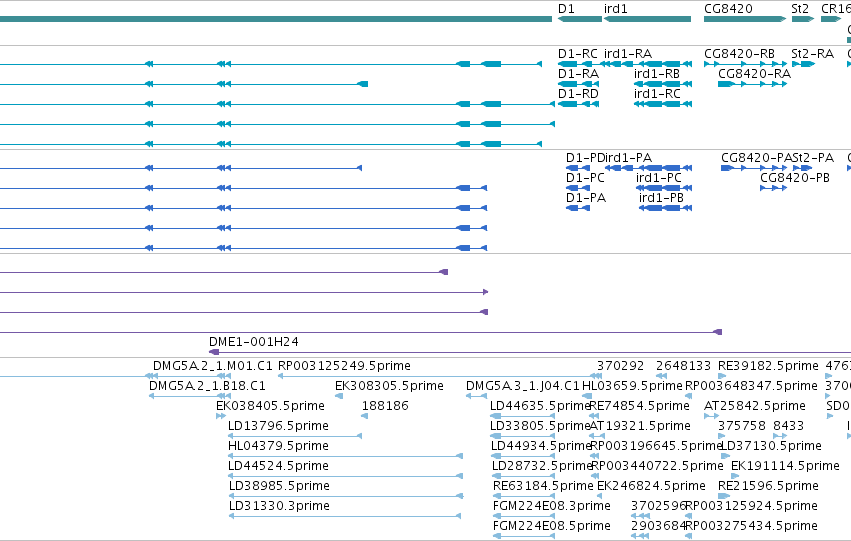Choose the LD31330.3prime EST
The height and width of the screenshot is (541, 851).
(x=279, y=506)
